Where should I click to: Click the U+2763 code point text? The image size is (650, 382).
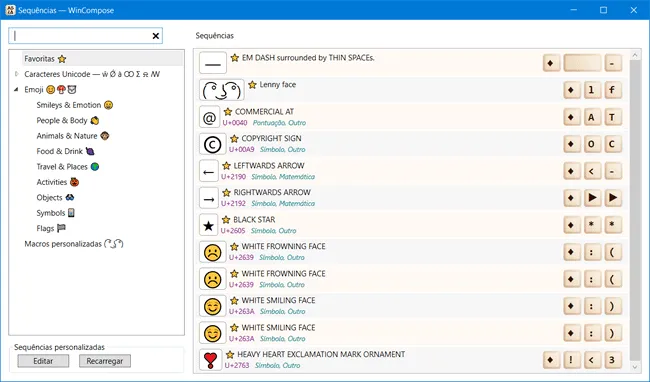point(237,365)
